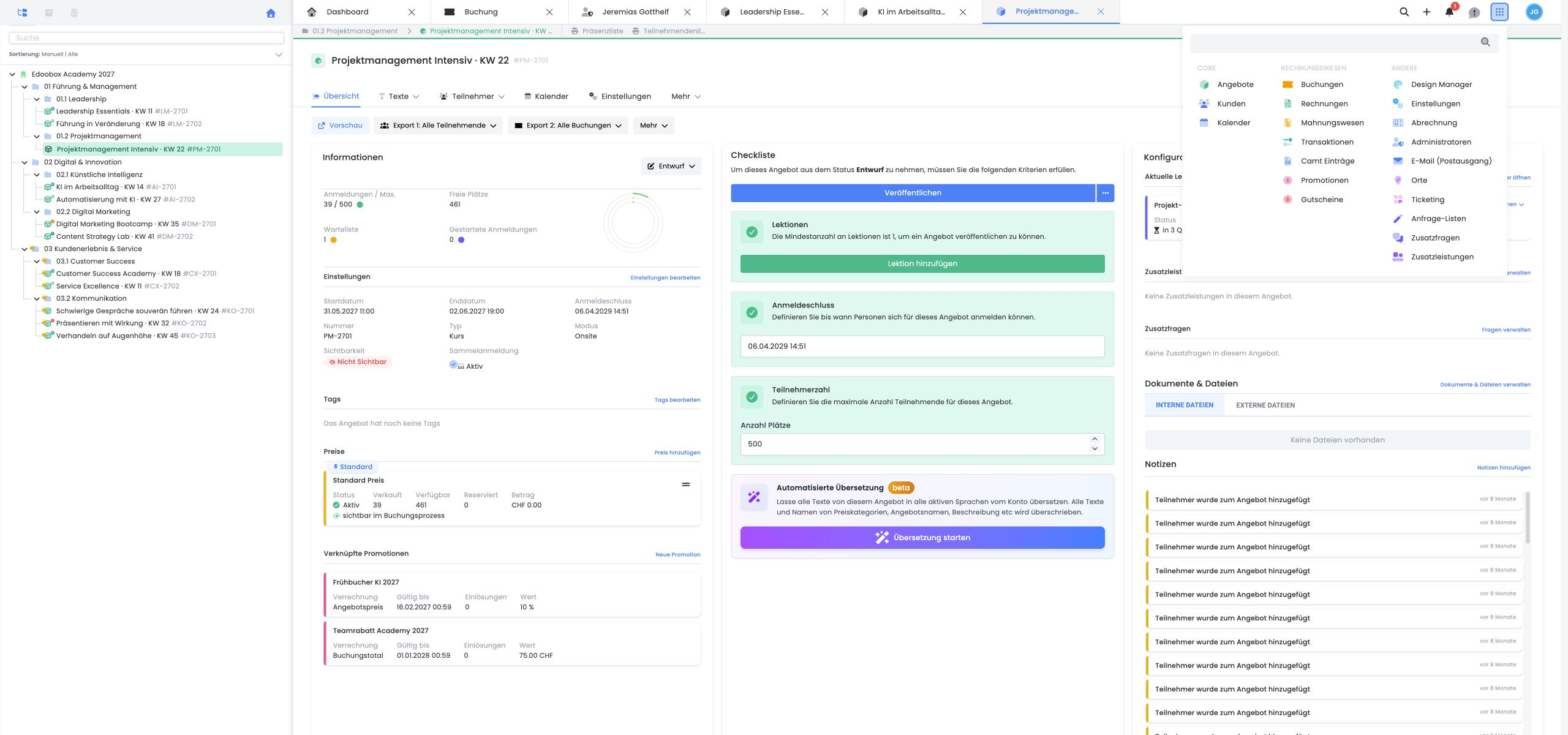1568x735 pixels.
Task: Click the tree view icon in sidebar header
Action: pyautogui.click(x=23, y=12)
